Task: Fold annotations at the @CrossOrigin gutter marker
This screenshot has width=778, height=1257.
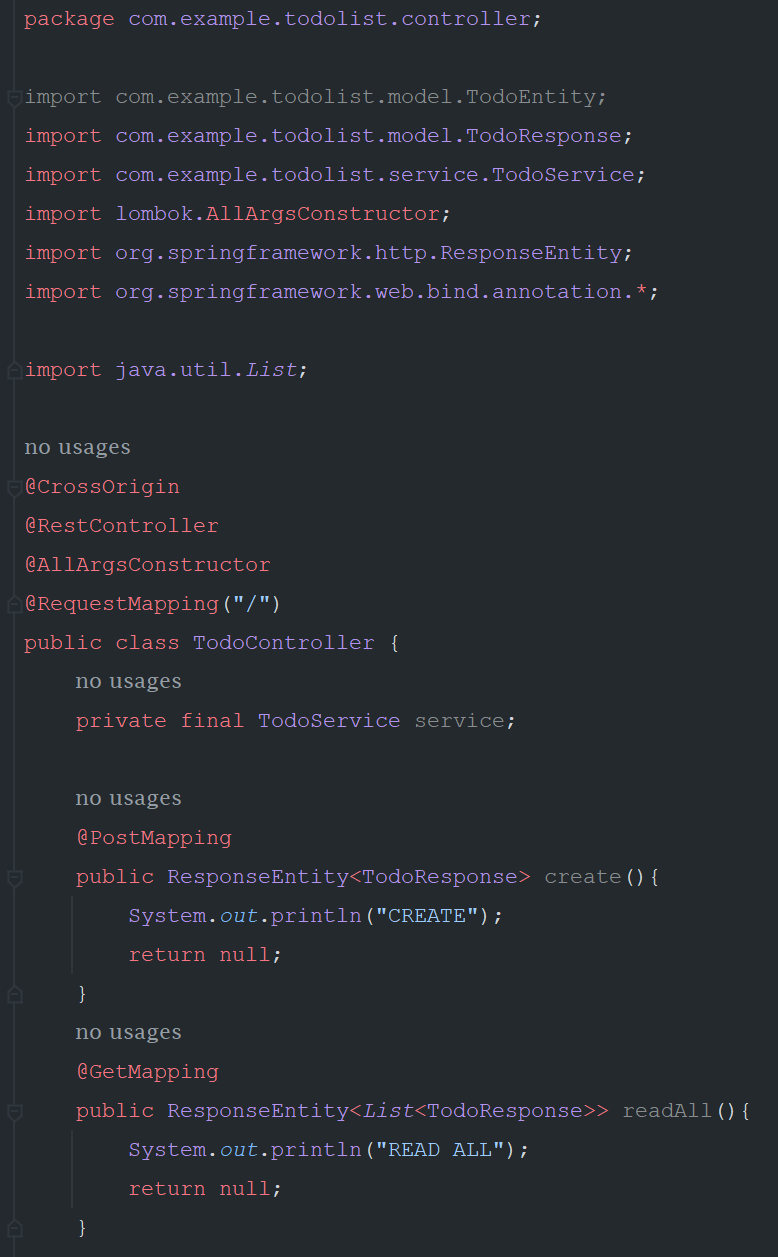Action: pyautogui.click(x=14, y=488)
